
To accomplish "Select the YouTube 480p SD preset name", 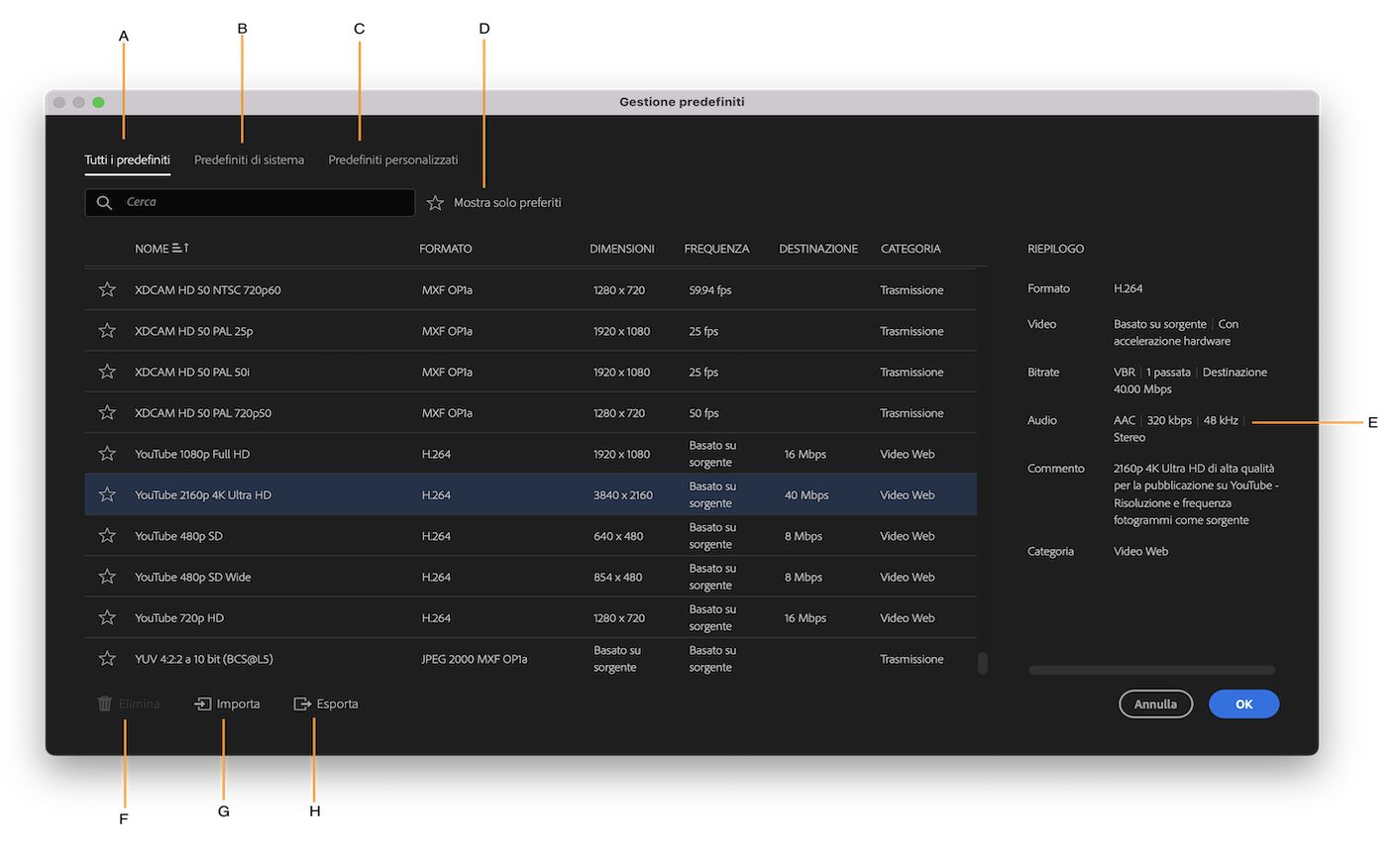I will [x=178, y=536].
